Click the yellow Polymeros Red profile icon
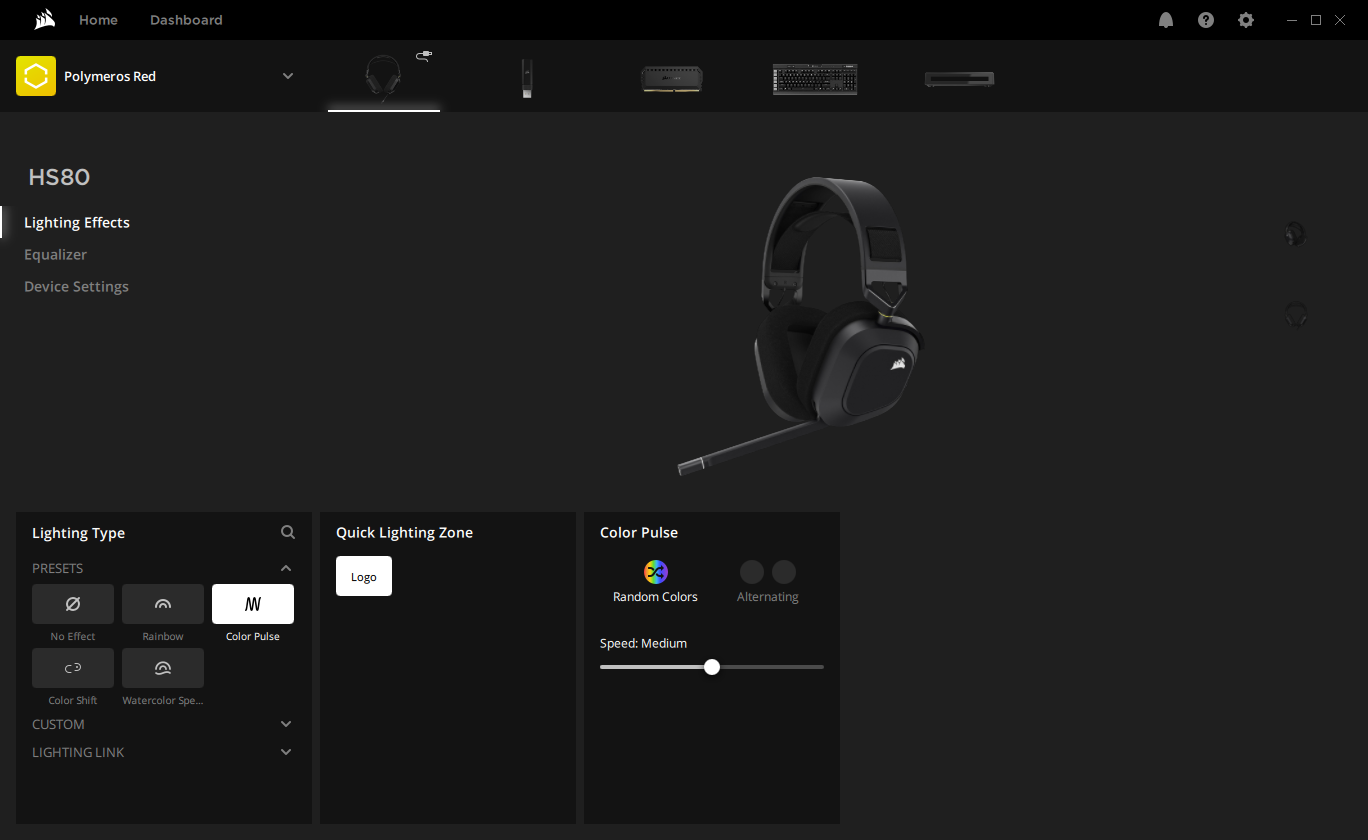 36,76
